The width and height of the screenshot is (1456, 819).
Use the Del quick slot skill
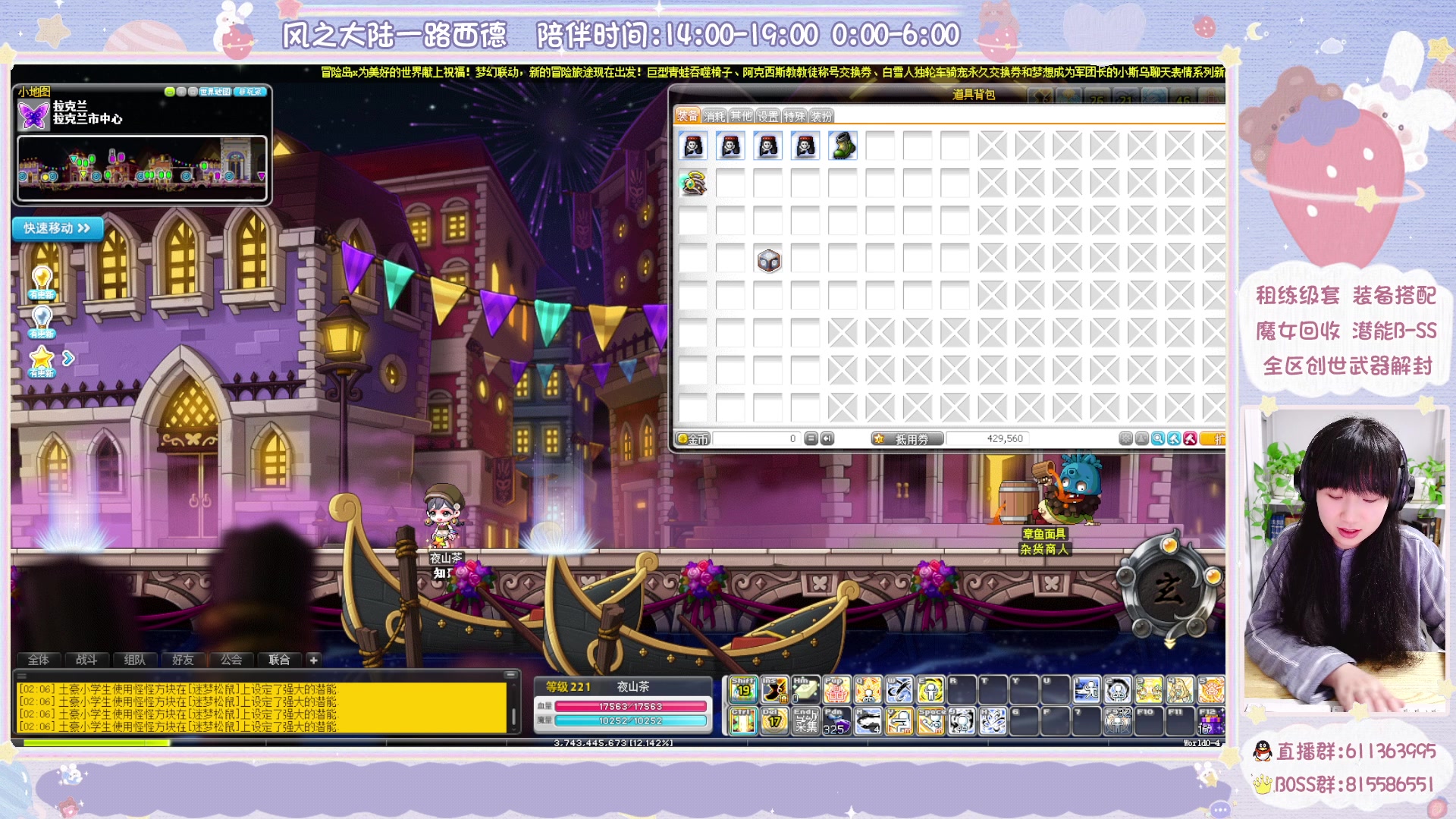click(x=774, y=720)
